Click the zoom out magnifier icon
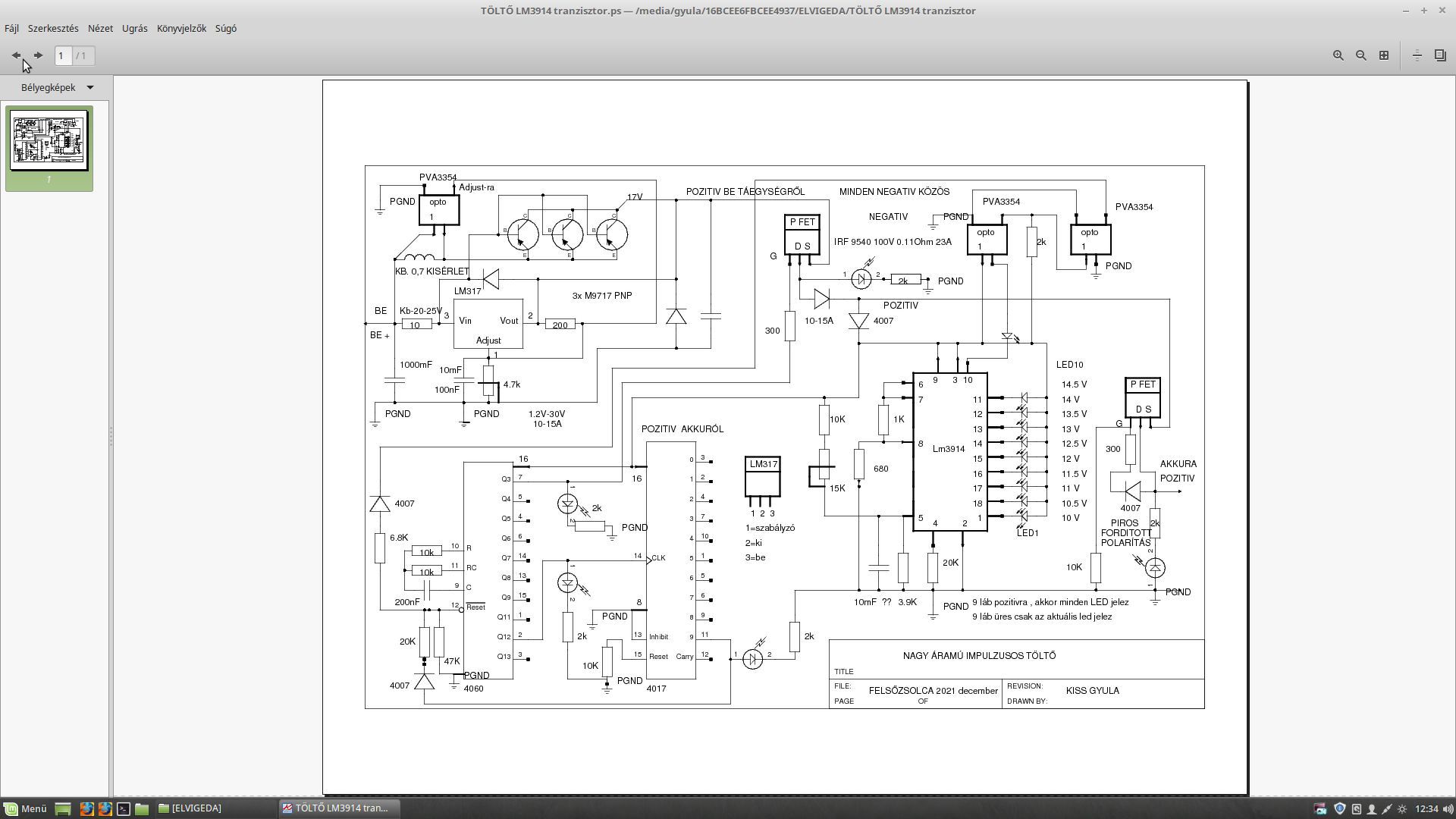The image size is (1456, 819). tap(1361, 55)
